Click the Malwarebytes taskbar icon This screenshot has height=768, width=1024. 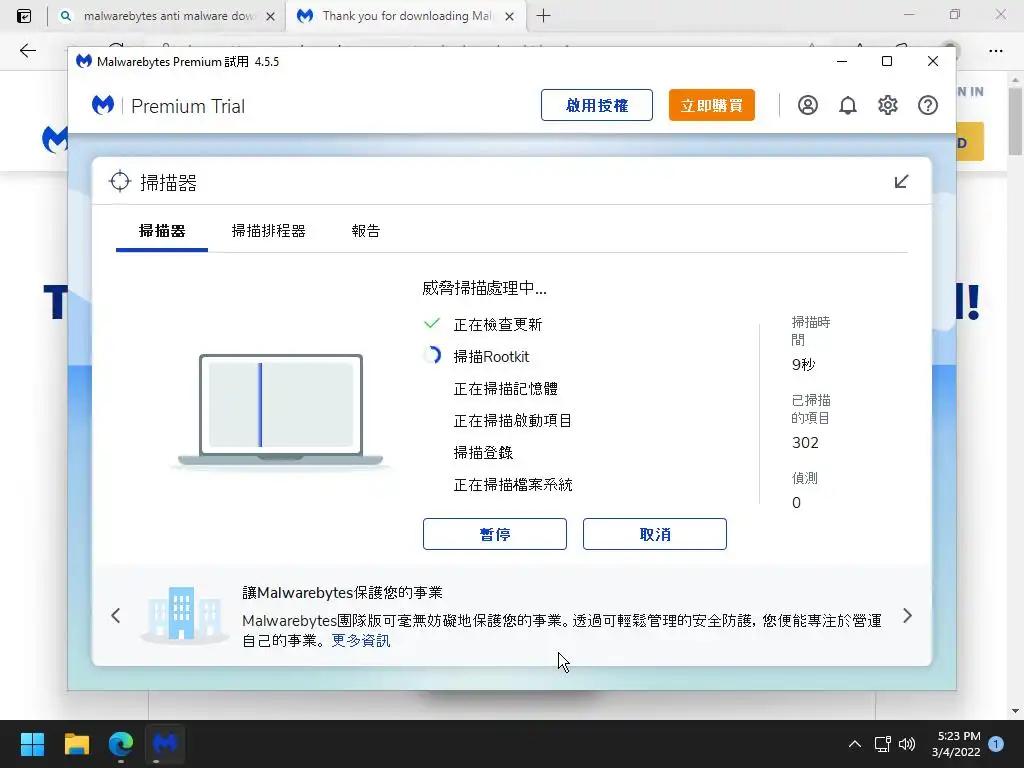pyautogui.click(x=165, y=744)
